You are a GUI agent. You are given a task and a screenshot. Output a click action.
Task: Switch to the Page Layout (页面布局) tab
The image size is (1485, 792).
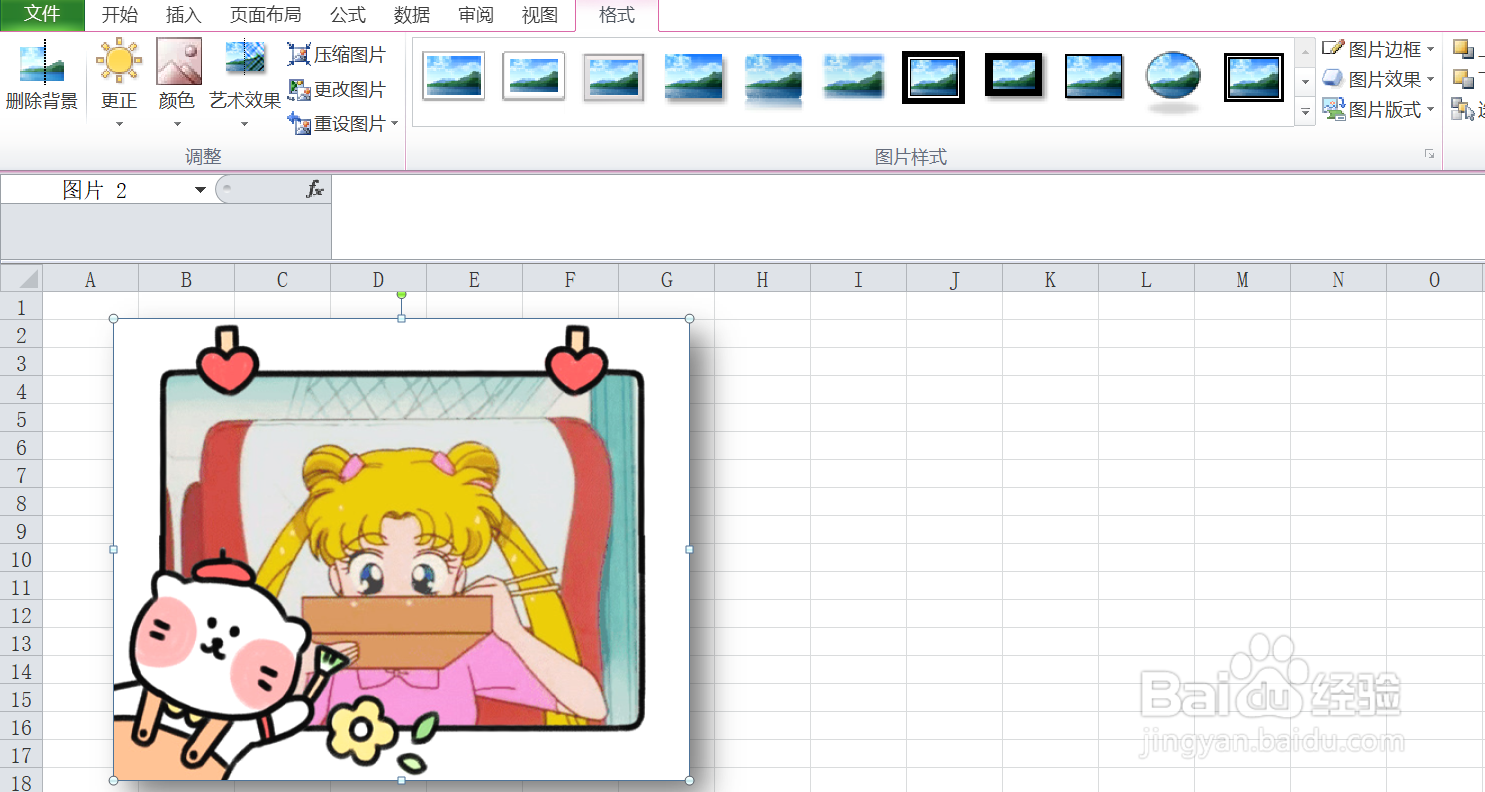click(265, 15)
